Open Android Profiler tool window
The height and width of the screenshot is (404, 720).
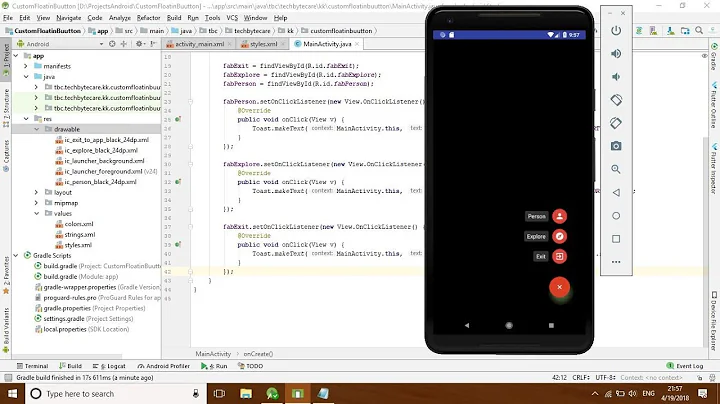[163, 366]
